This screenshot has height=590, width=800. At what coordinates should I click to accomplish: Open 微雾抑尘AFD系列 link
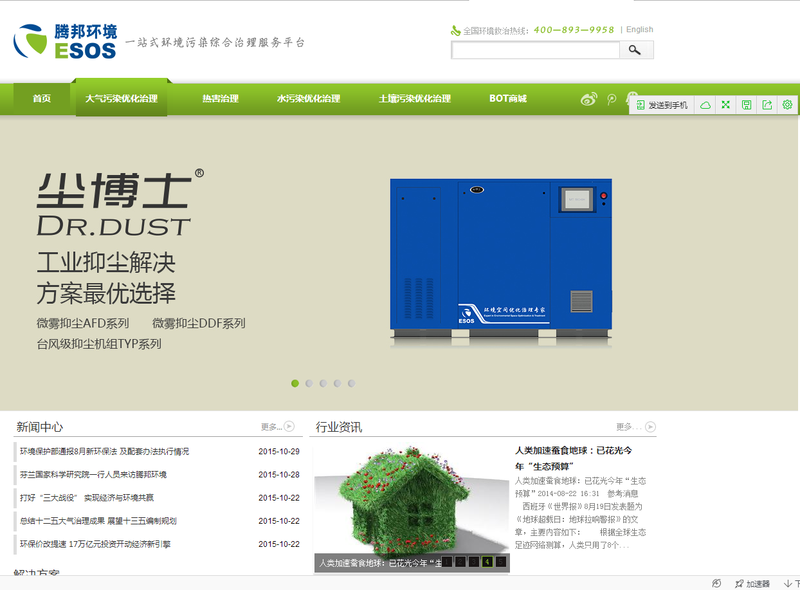[83, 323]
